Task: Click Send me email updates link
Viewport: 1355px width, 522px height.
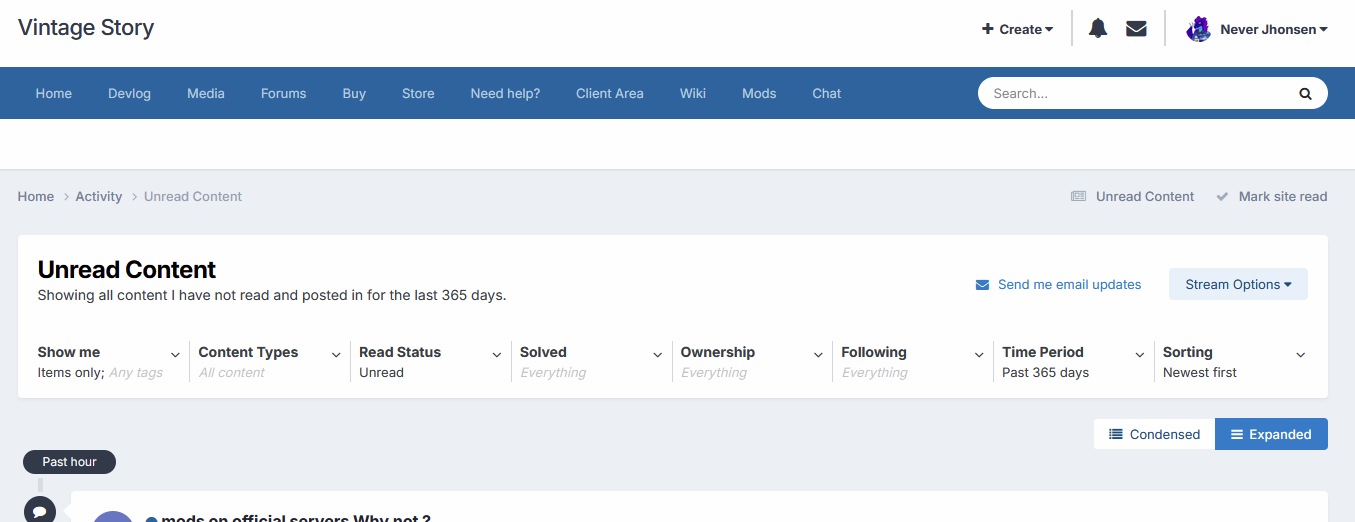Action: 1058,284
